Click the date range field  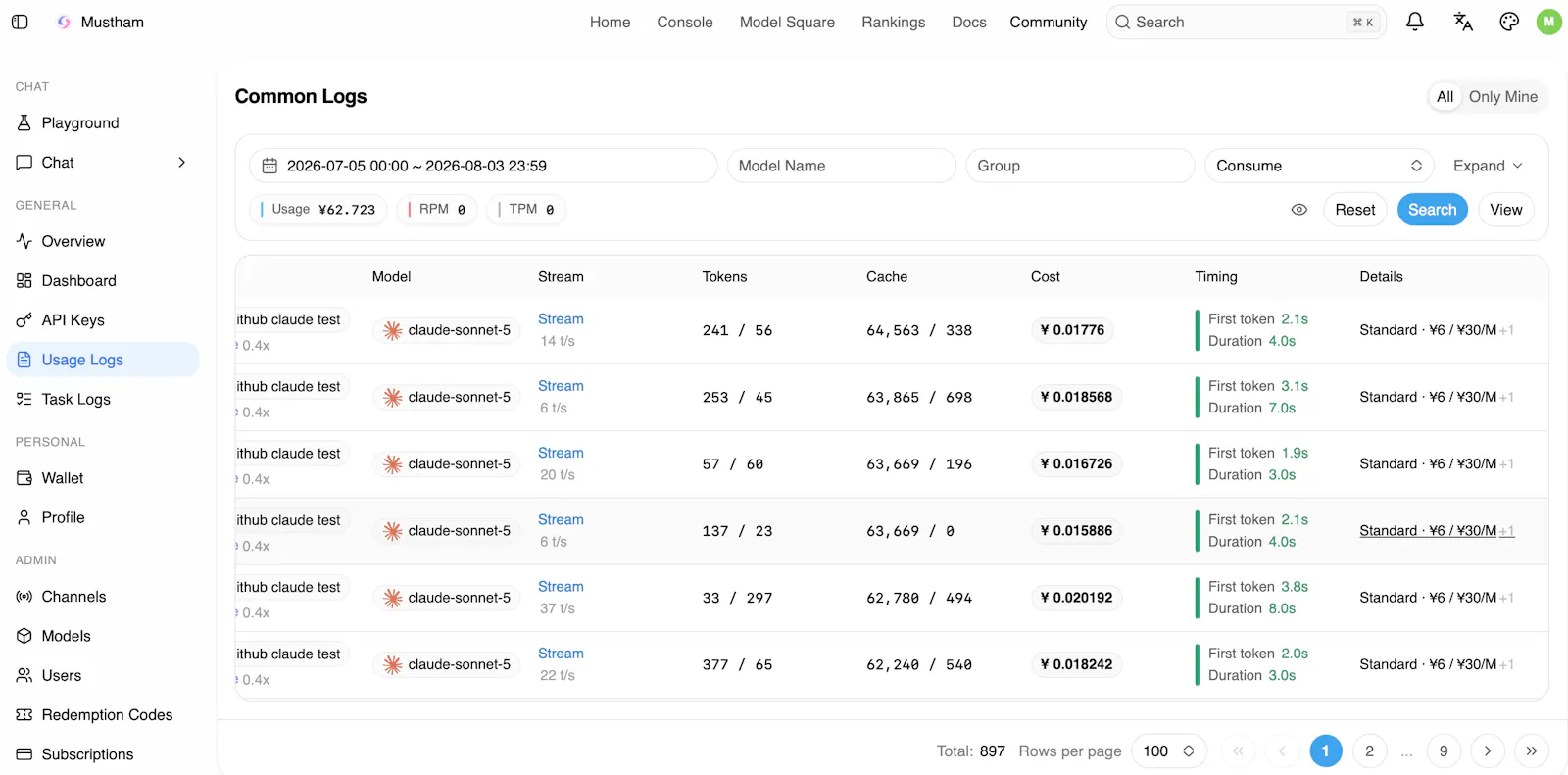[x=483, y=166]
